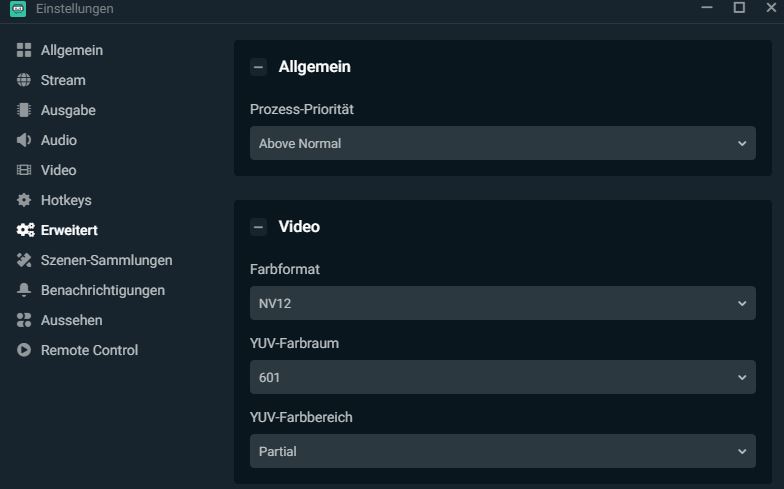Screen dimensions: 784x489
Task: Click the Audio speaker icon
Action: point(24,140)
